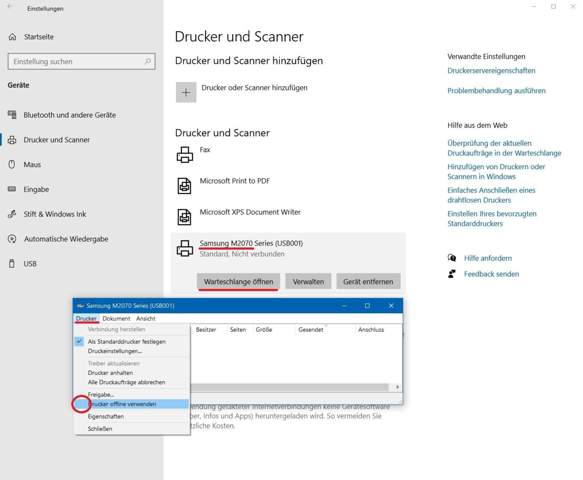Open Druckerservereigenschaften link
The width and height of the screenshot is (583, 480).
coord(491,71)
